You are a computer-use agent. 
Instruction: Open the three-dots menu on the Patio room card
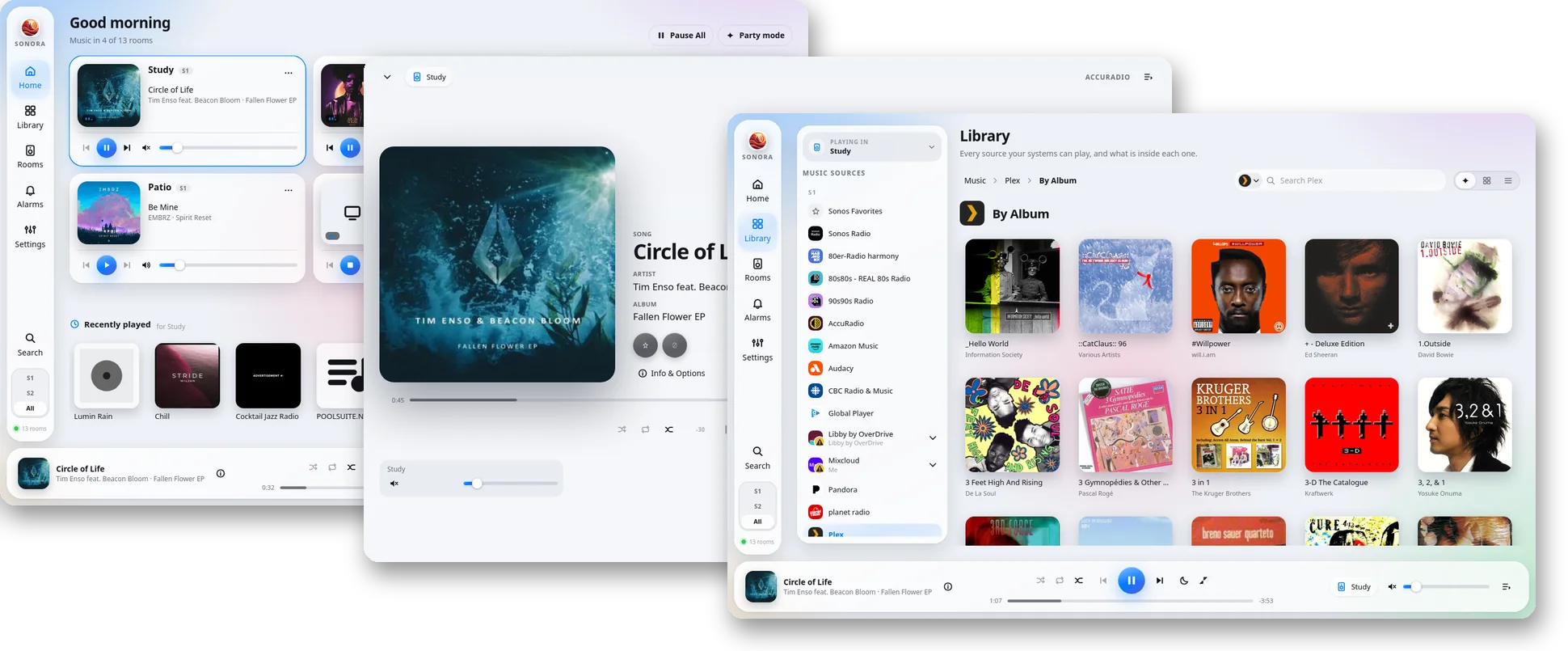point(289,190)
